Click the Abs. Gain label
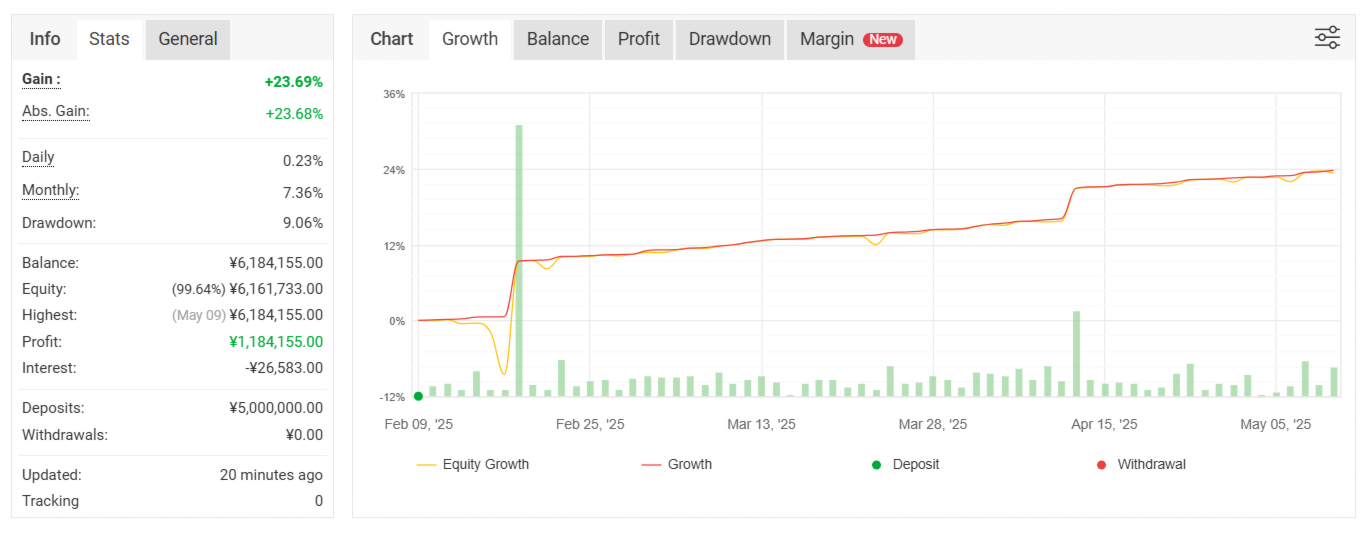 coord(56,112)
